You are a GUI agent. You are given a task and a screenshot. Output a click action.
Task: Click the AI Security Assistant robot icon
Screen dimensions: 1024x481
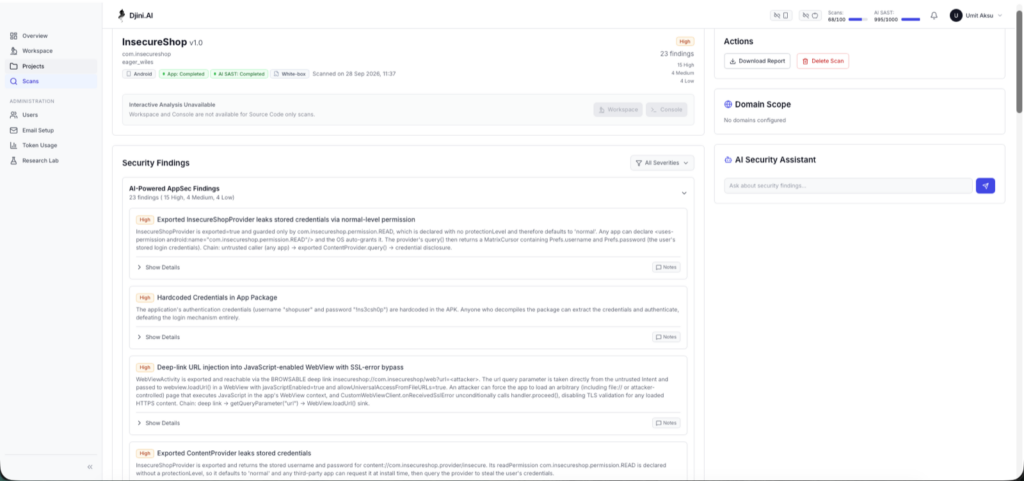click(728, 160)
